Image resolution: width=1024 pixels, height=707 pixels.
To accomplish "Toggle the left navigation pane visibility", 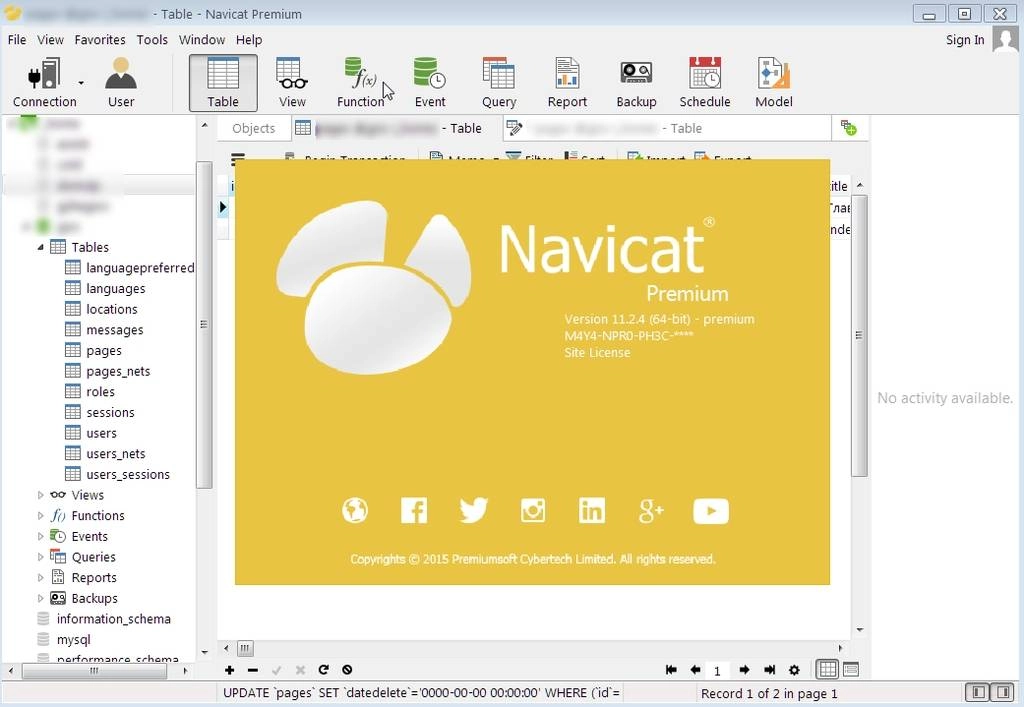I will point(978,693).
